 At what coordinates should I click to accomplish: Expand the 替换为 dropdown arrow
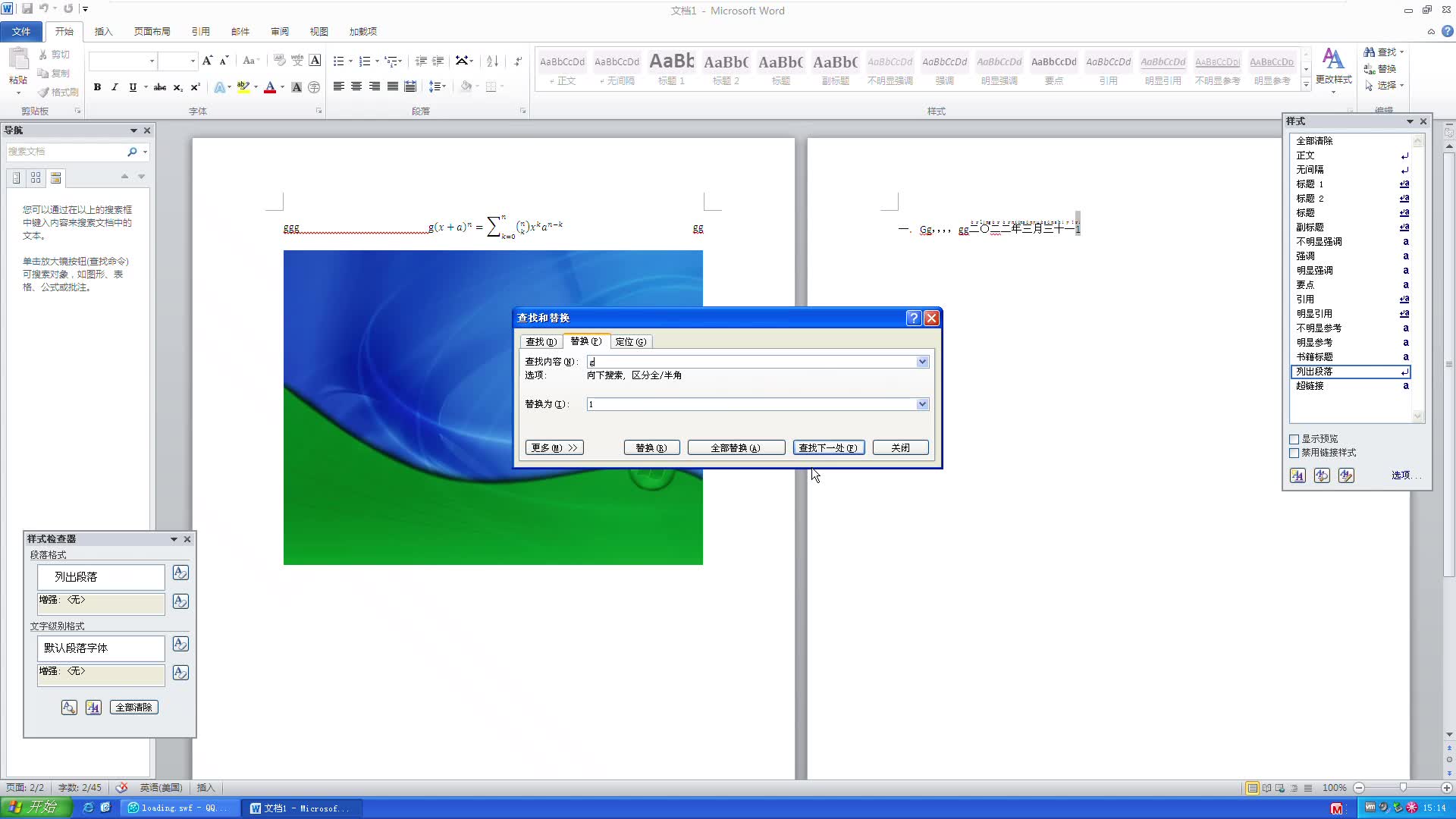[x=922, y=404]
